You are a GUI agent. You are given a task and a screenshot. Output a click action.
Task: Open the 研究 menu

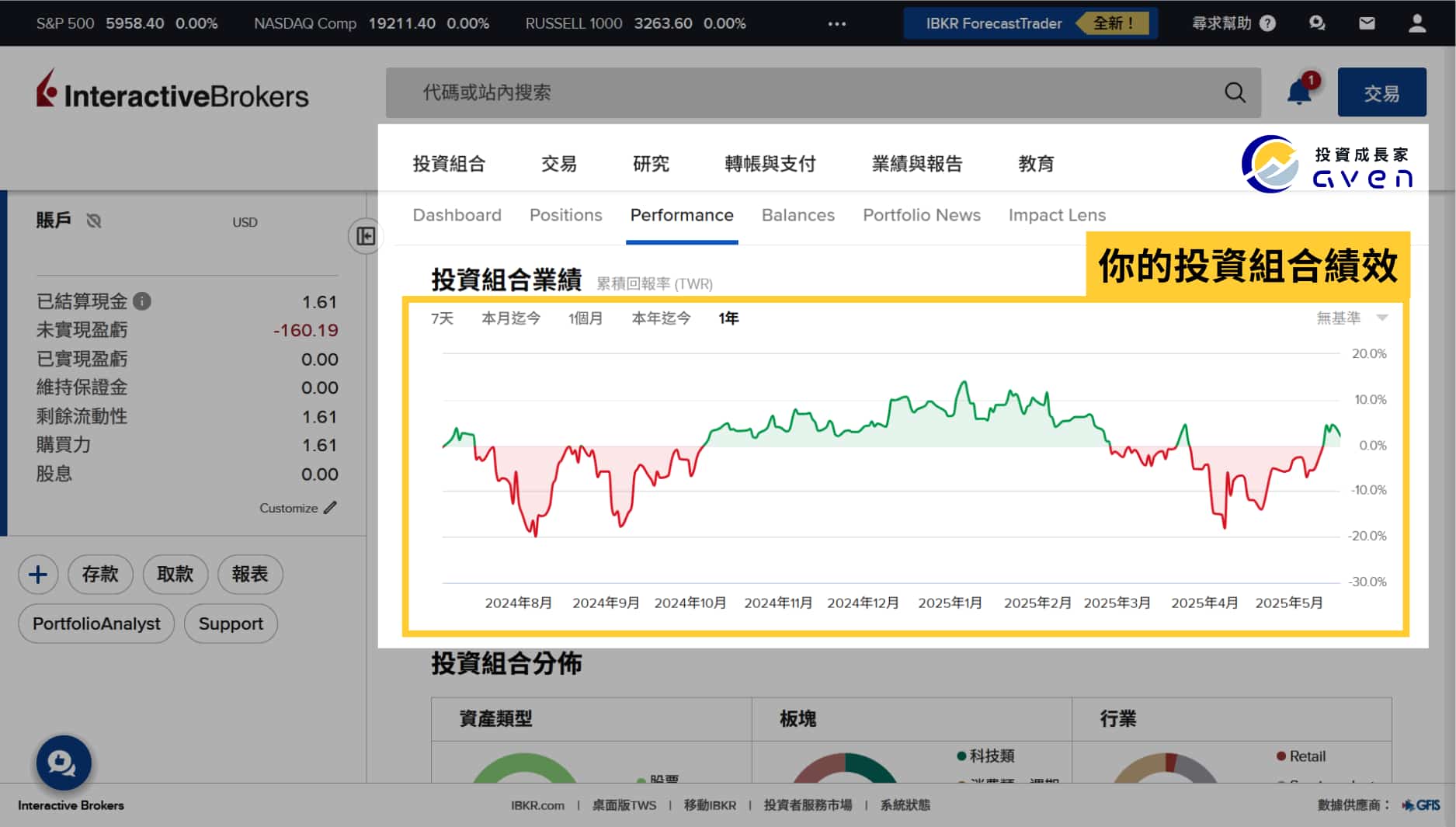(651, 164)
